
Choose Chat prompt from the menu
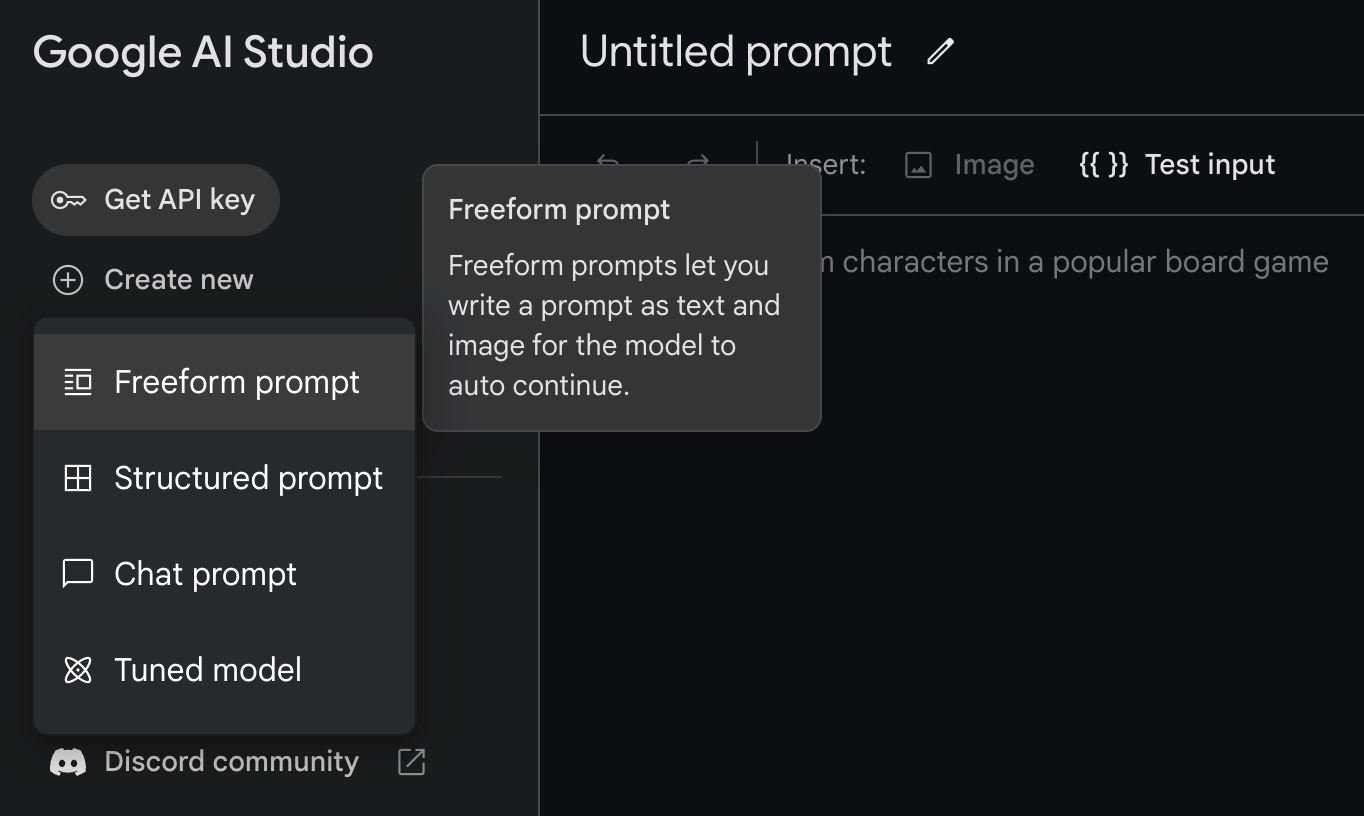(x=205, y=574)
